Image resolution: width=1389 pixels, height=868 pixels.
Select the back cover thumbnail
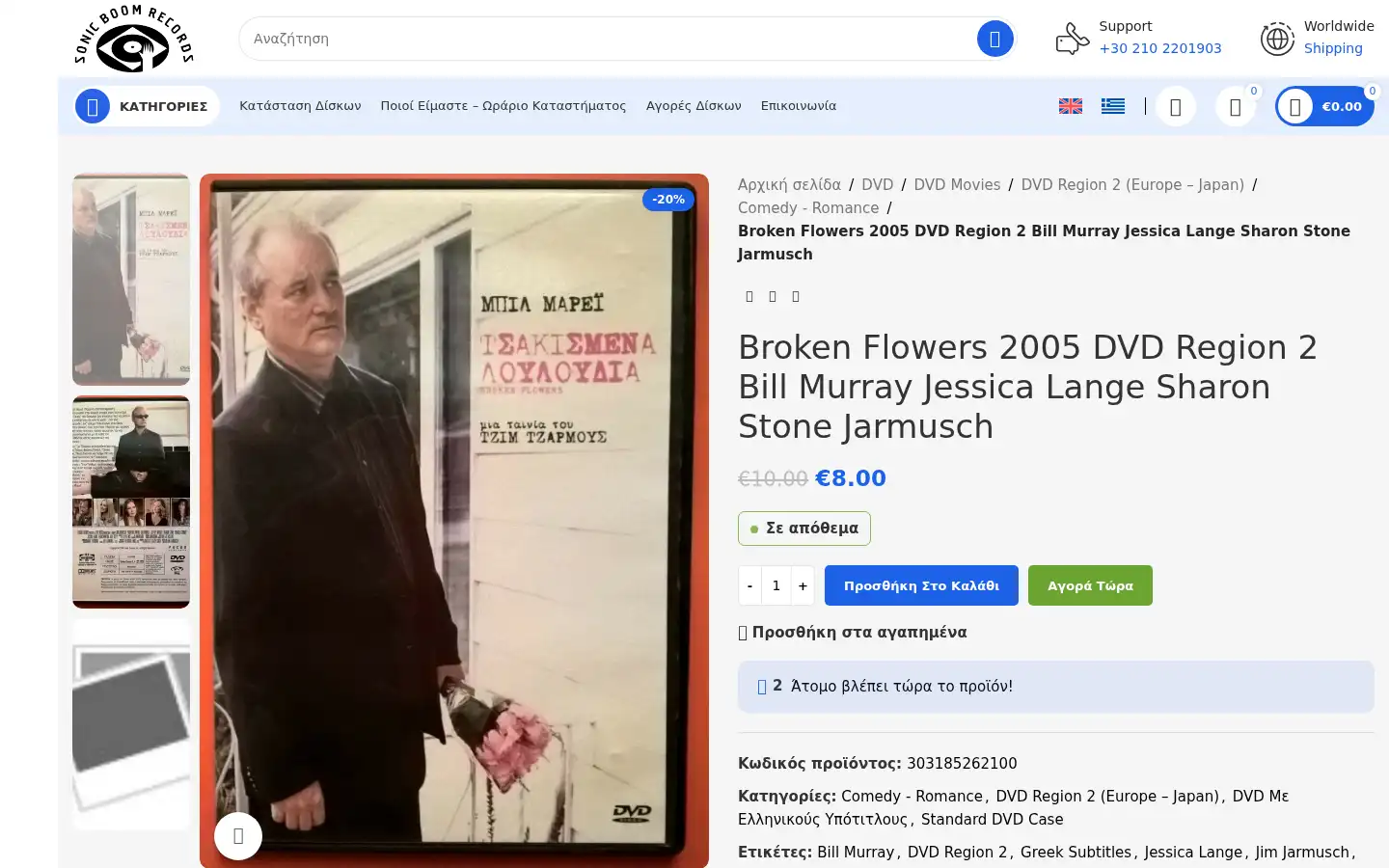coord(131,502)
